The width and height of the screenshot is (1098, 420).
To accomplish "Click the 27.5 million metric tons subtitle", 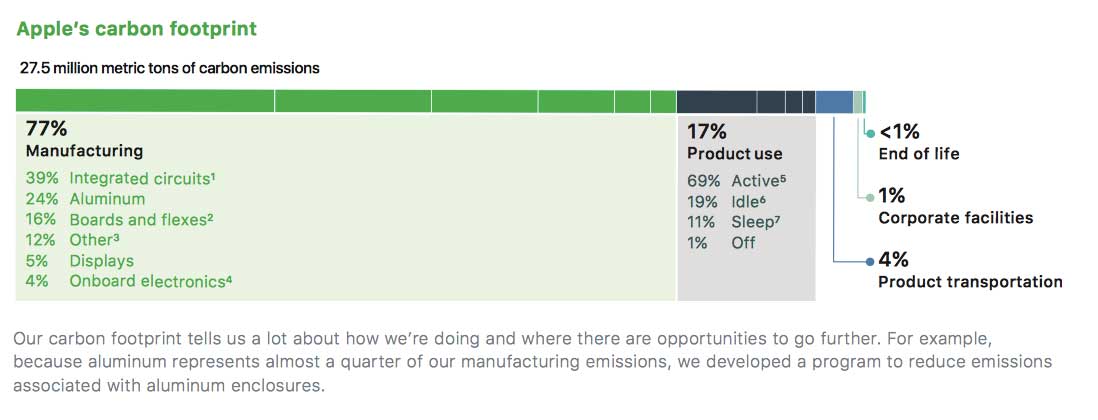I will point(170,68).
